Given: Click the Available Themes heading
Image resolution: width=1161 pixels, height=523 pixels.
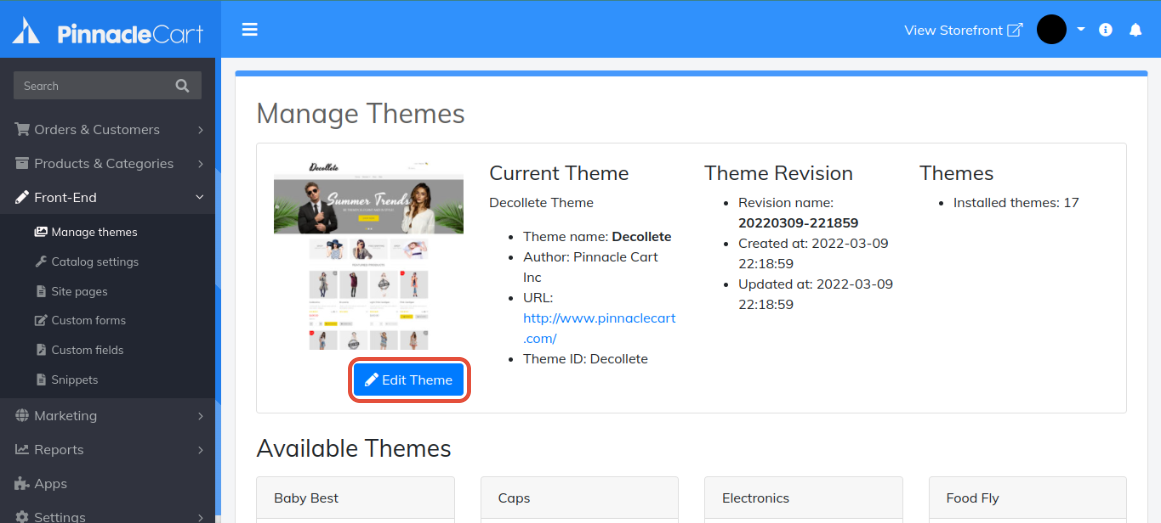Looking at the screenshot, I should point(354,448).
